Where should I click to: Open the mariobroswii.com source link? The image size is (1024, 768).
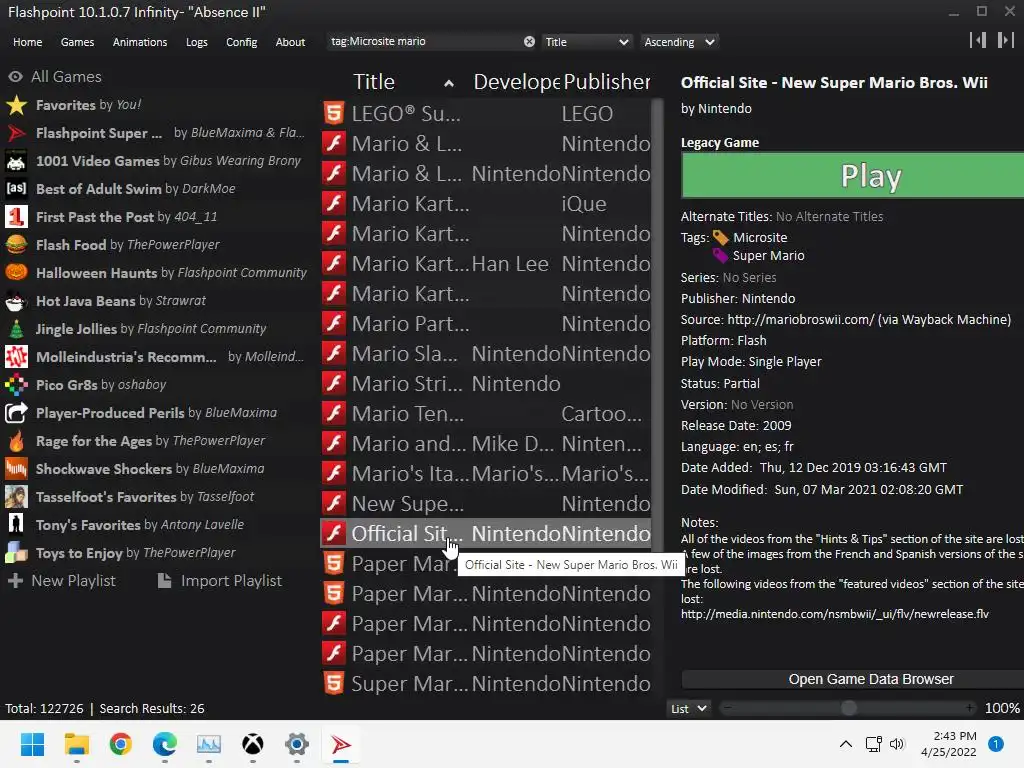pyautogui.click(x=801, y=319)
